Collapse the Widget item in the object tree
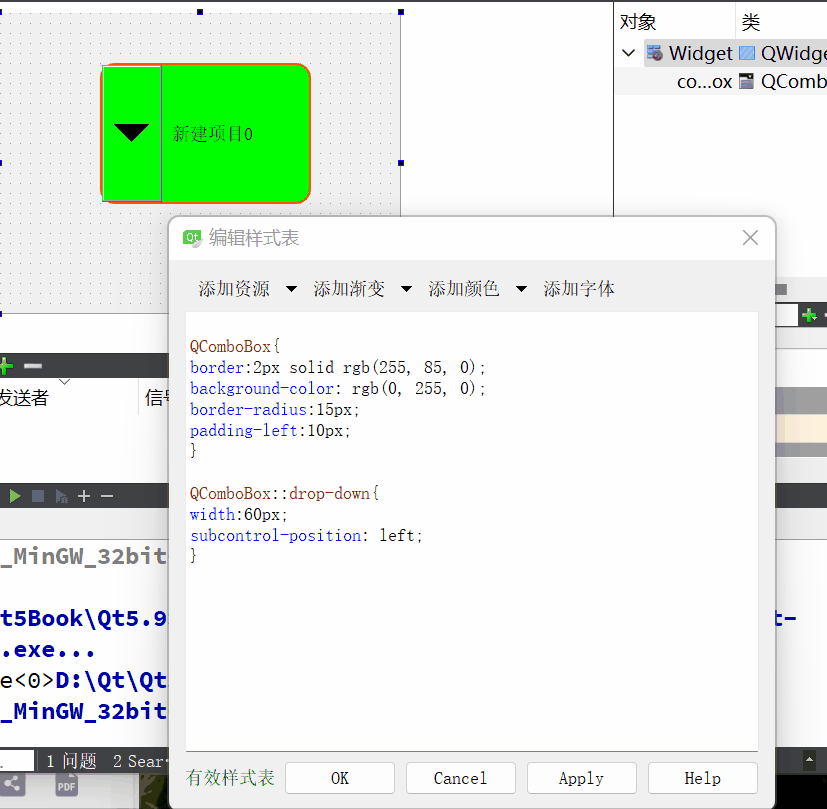The image size is (827, 809). pyautogui.click(x=629, y=53)
